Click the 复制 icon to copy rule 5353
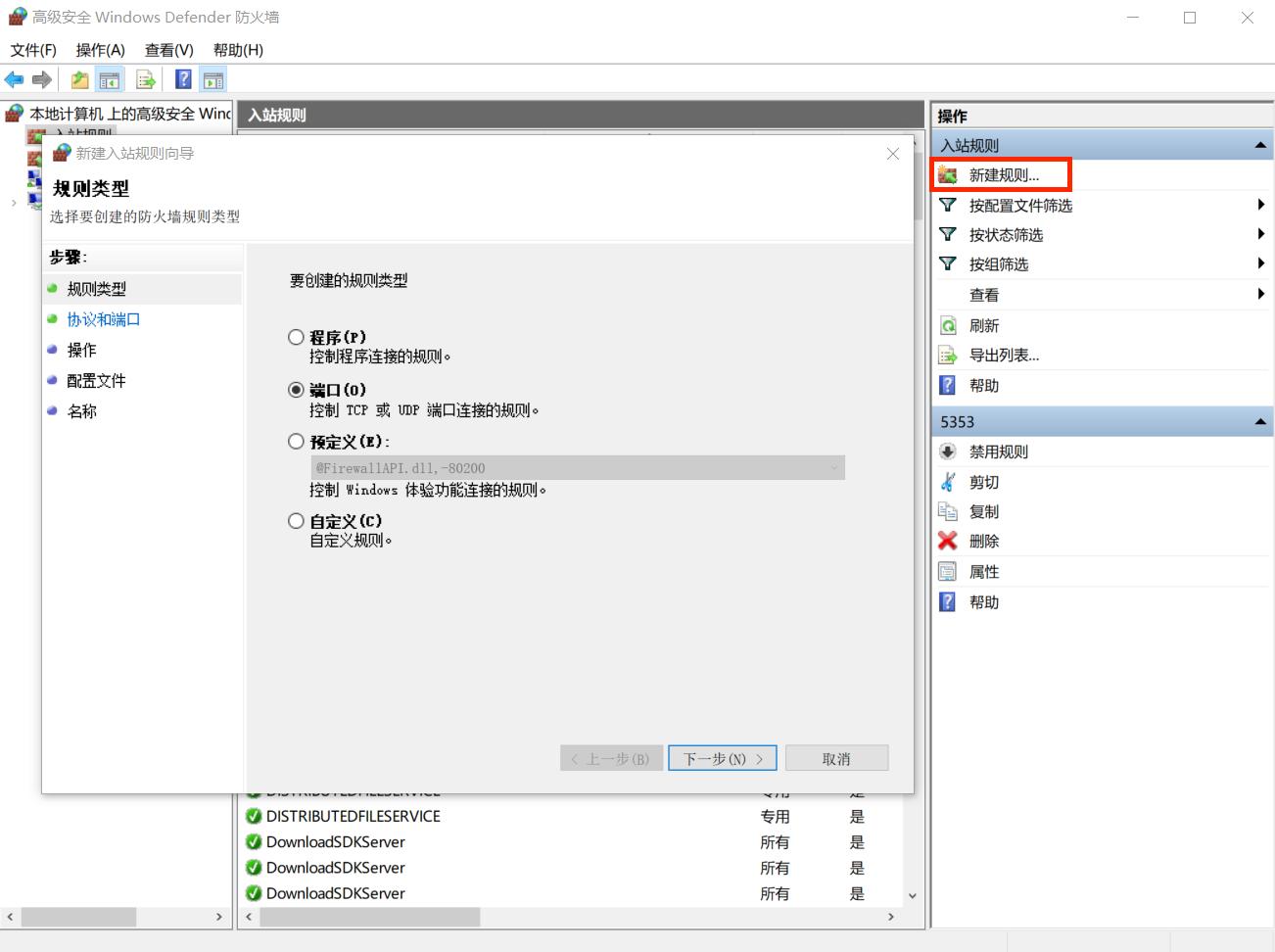Screen dimensions: 1275x952 point(948,510)
